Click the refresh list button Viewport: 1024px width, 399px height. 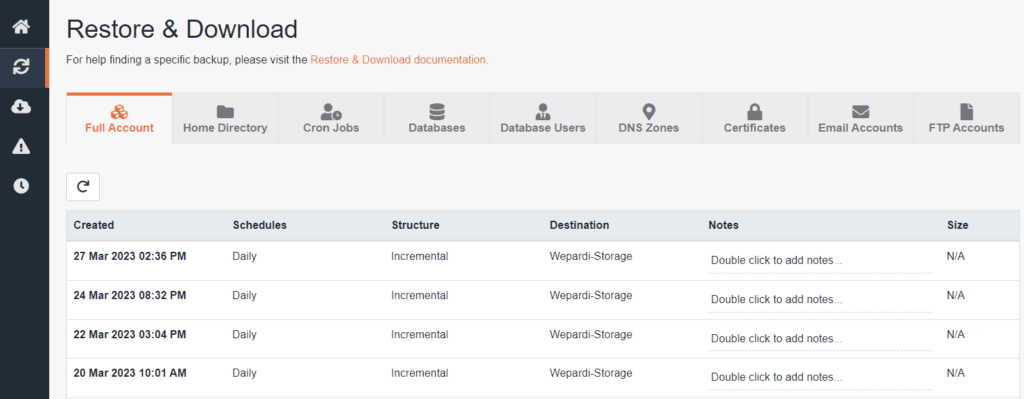(x=83, y=187)
